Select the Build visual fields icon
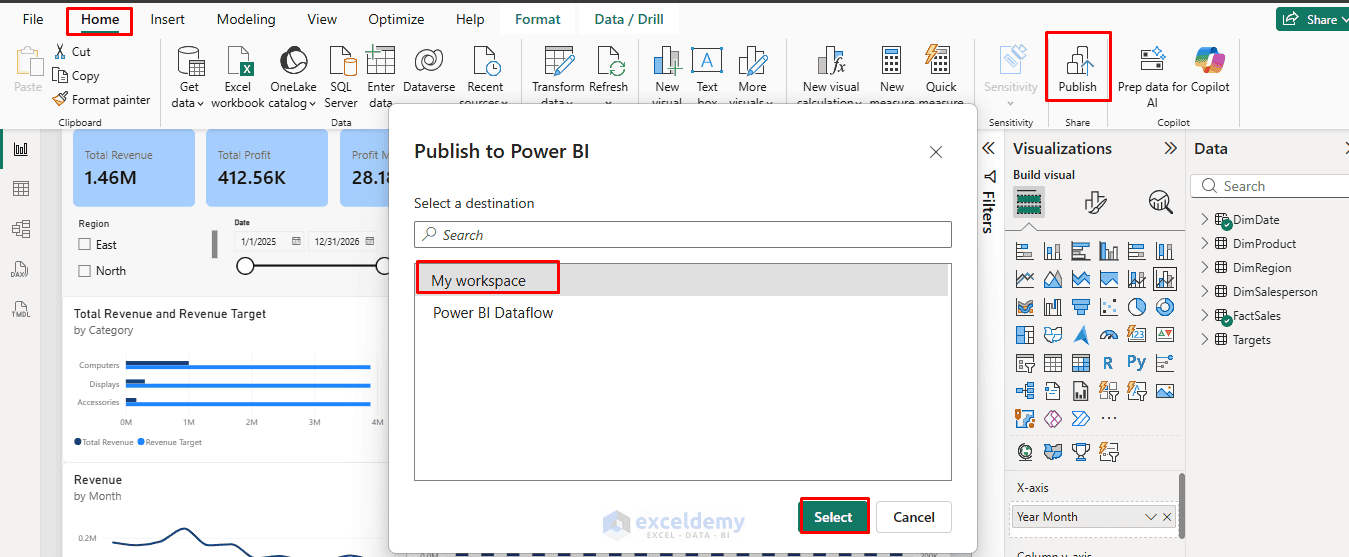1349x557 pixels. [x=1028, y=202]
